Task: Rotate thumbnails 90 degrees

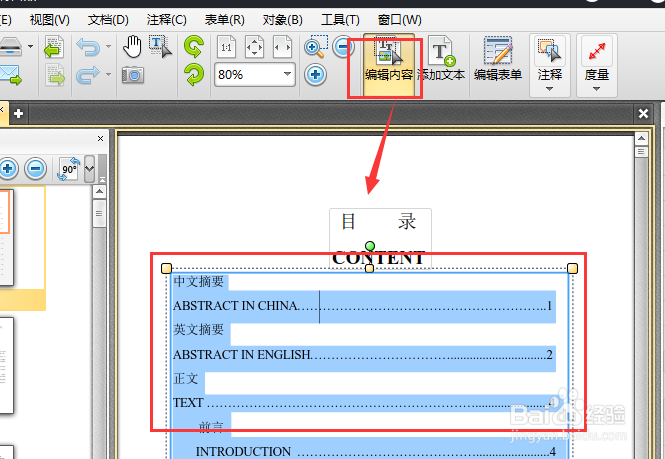Action: coord(69,169)
